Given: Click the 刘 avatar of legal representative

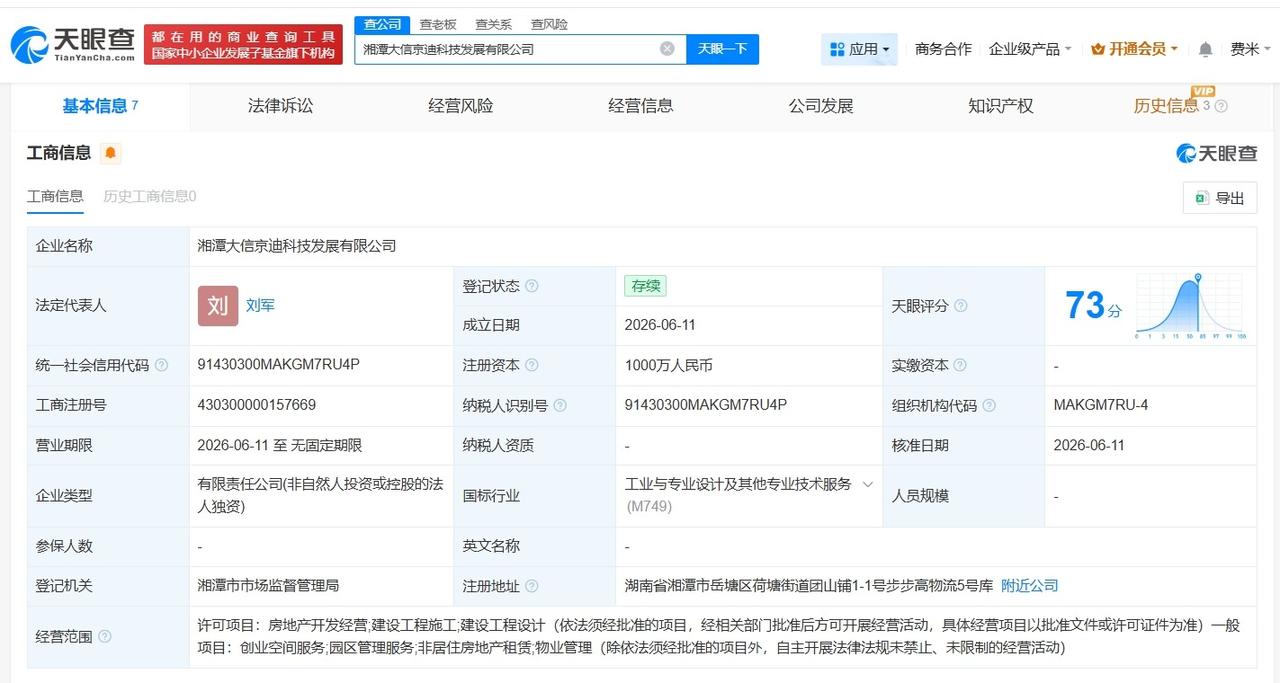Looking at the screenshot, I should (x=218, y=306).
